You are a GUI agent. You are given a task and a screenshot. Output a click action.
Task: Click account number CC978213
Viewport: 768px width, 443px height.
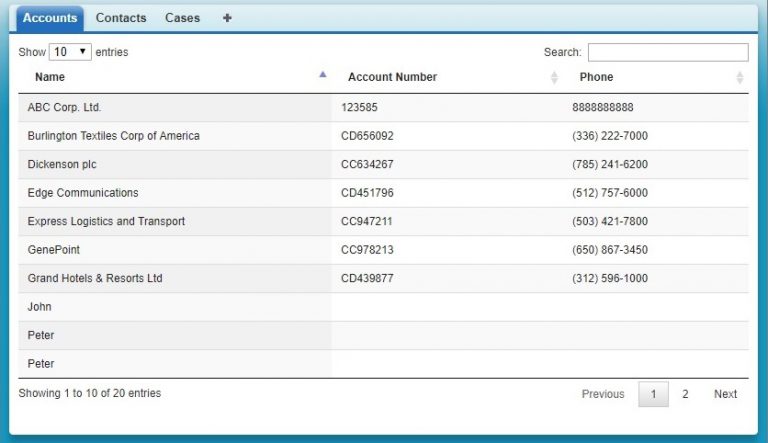[367, 249]
